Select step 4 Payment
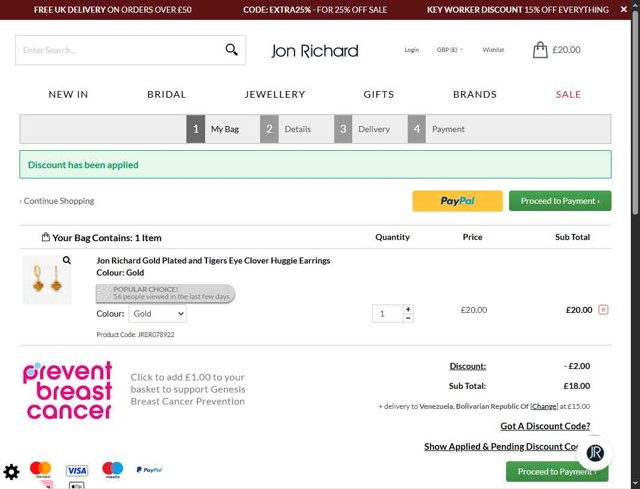Viewport: 640px width, 489px height. [x=437, y=129]
